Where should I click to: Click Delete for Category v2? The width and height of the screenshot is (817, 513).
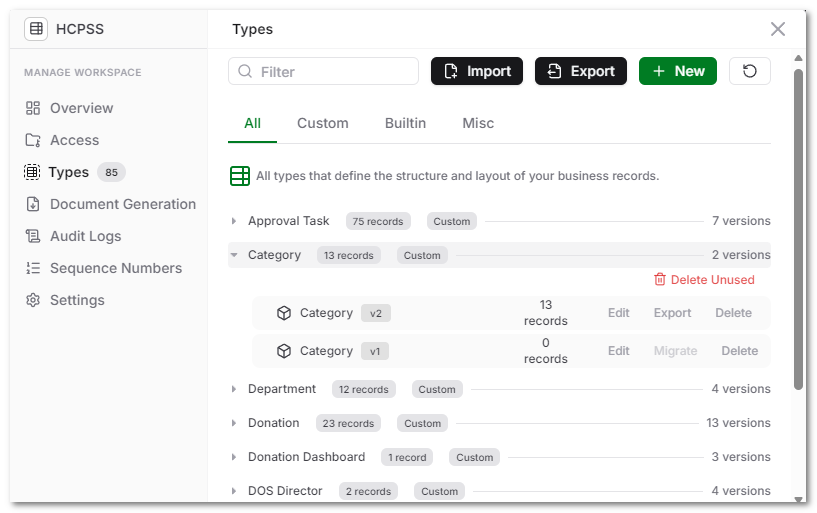[x=733, y=313]
